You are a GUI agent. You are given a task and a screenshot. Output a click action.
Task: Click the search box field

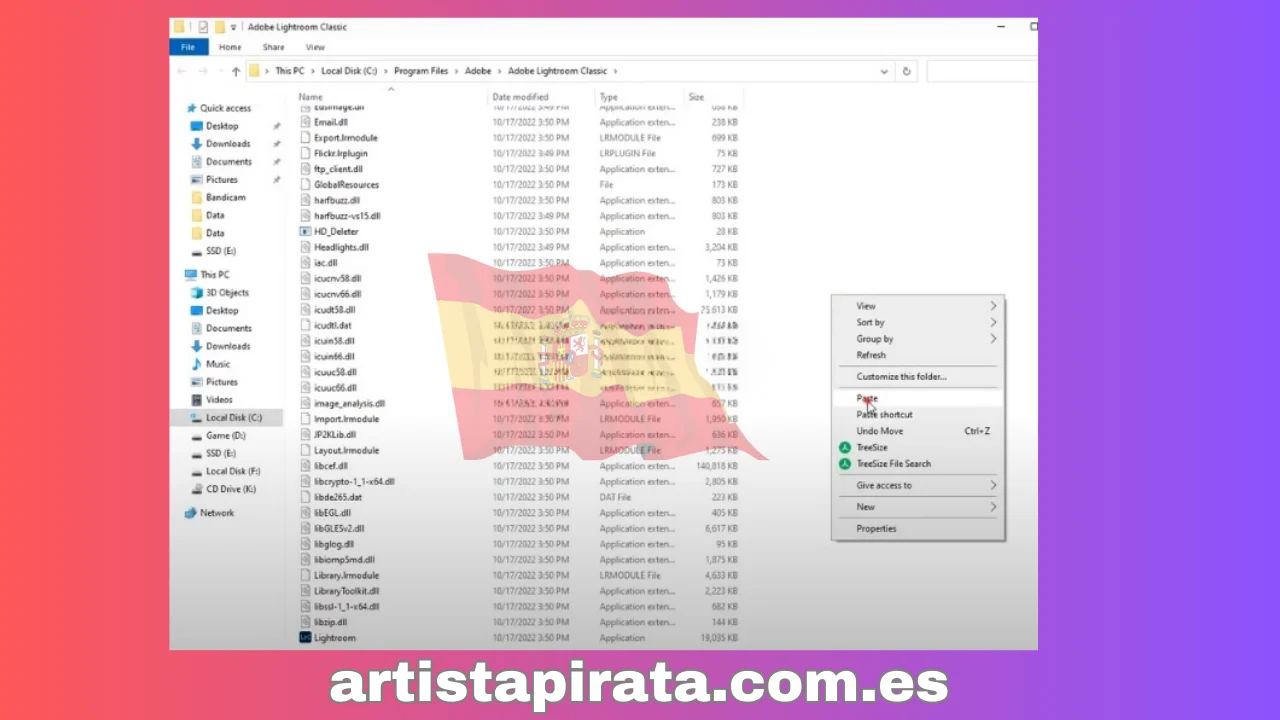point(982,71)
